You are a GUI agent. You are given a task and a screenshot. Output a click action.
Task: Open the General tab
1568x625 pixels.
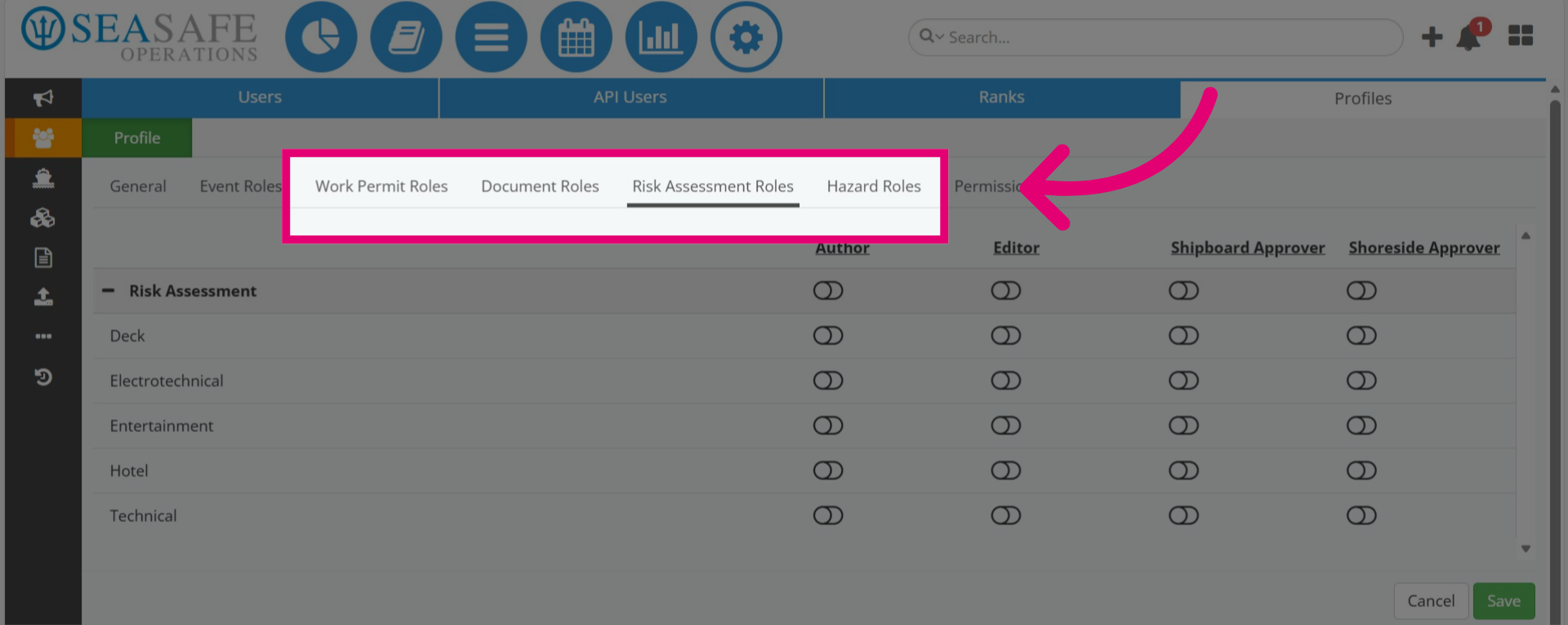[x=138, y=186]
